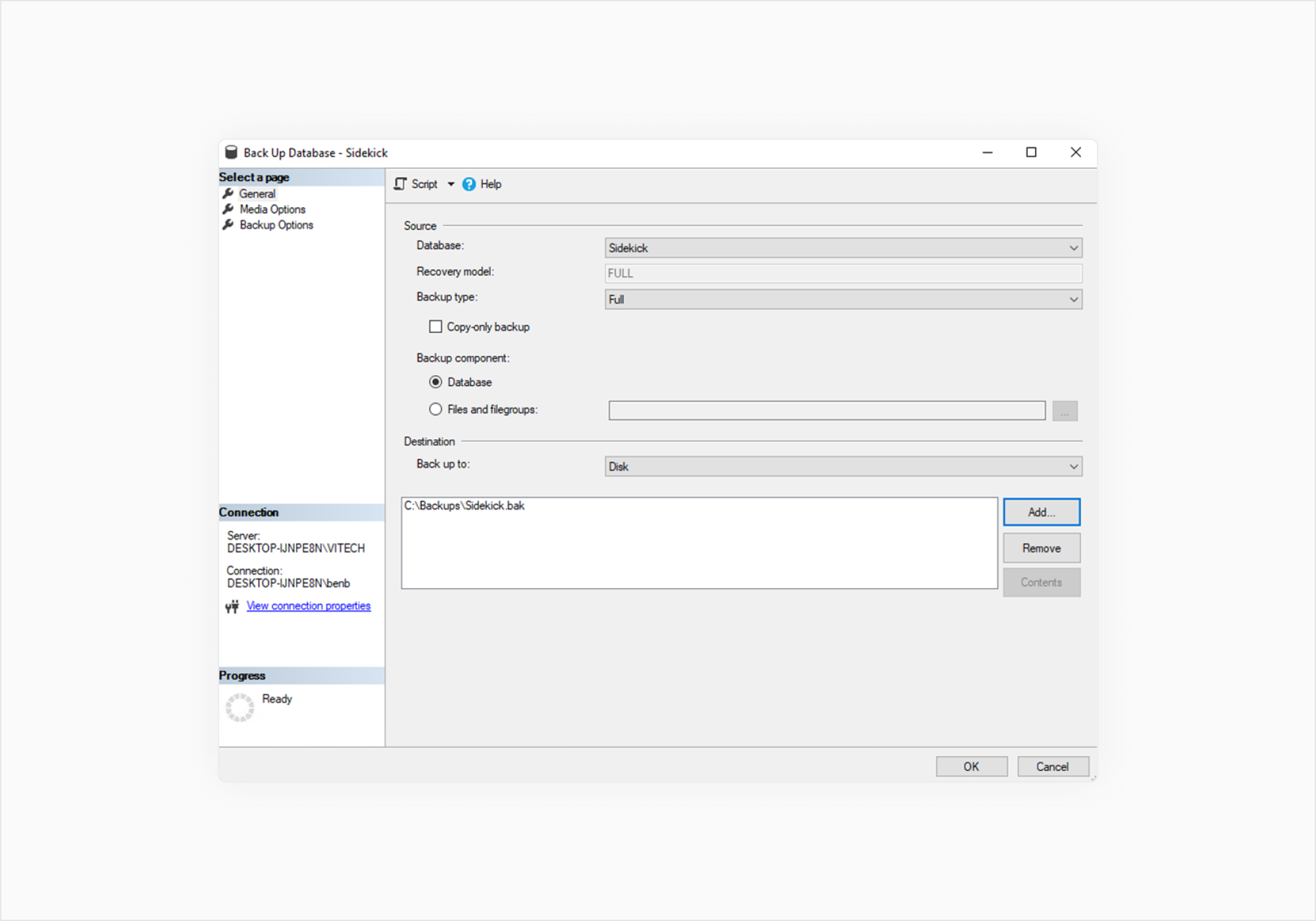The image size is (1316, 921).
Task: Open the Back up to dropdown
Action: coord(843,467)
